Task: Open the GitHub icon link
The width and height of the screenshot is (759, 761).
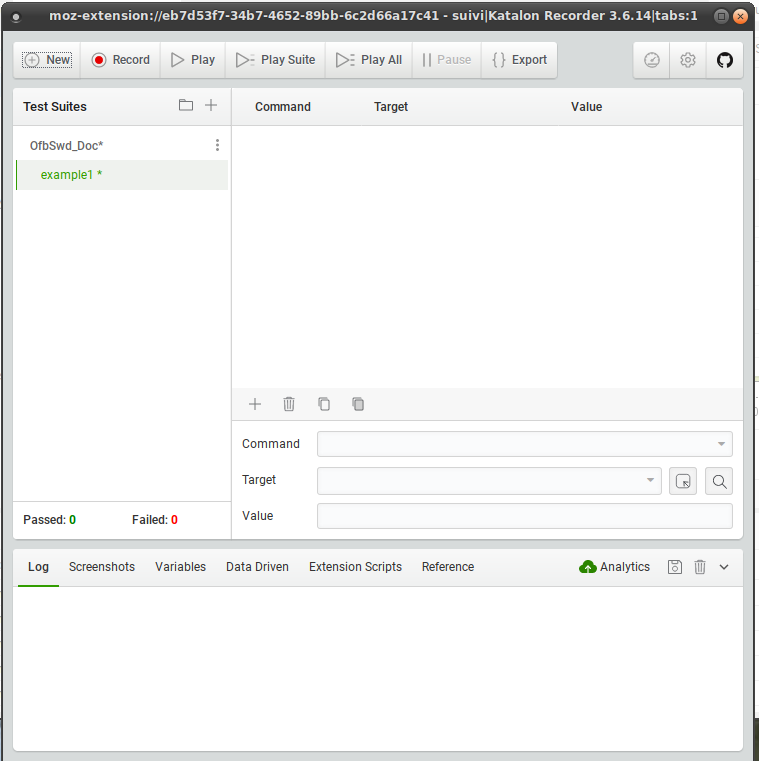Action: pos(725,60)
